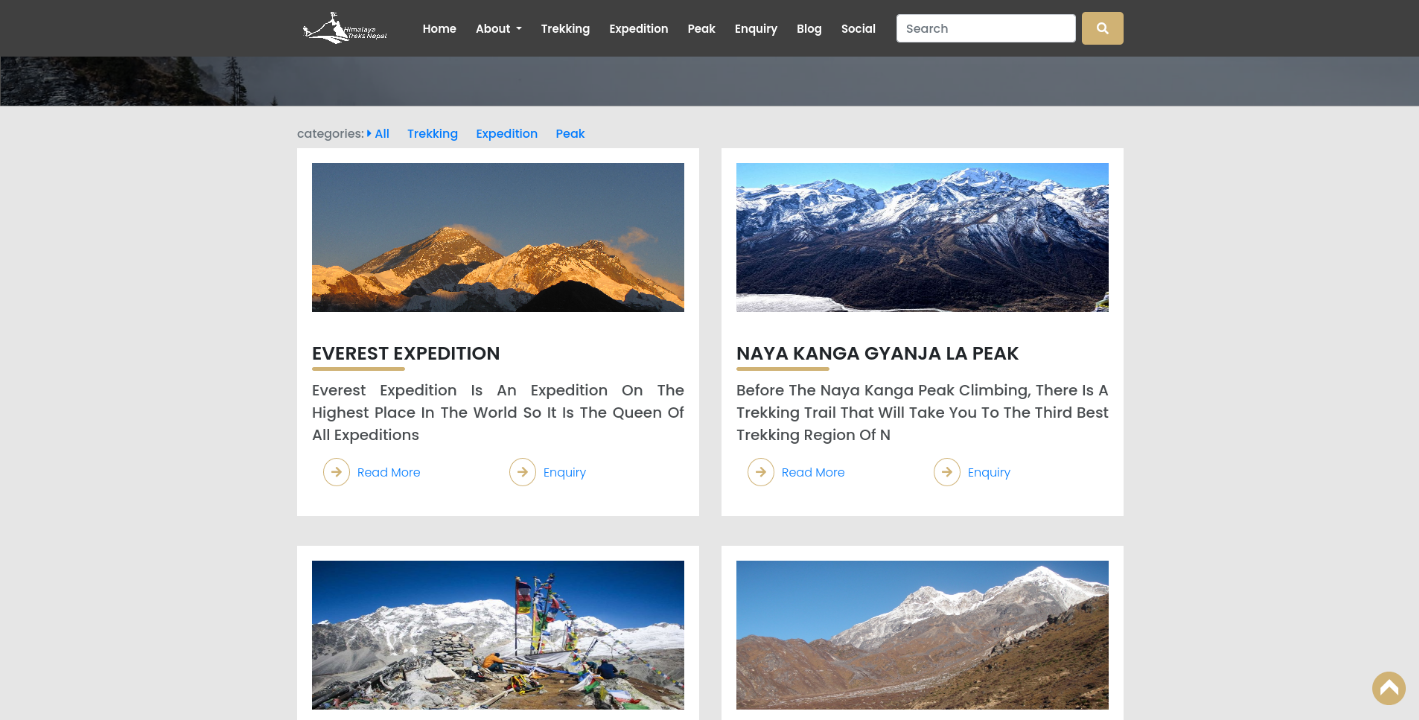The height and width of the screenshot is (720, 1419).
Task: Click Read More under Everest Expedition
Action: (x=388, y=472)
